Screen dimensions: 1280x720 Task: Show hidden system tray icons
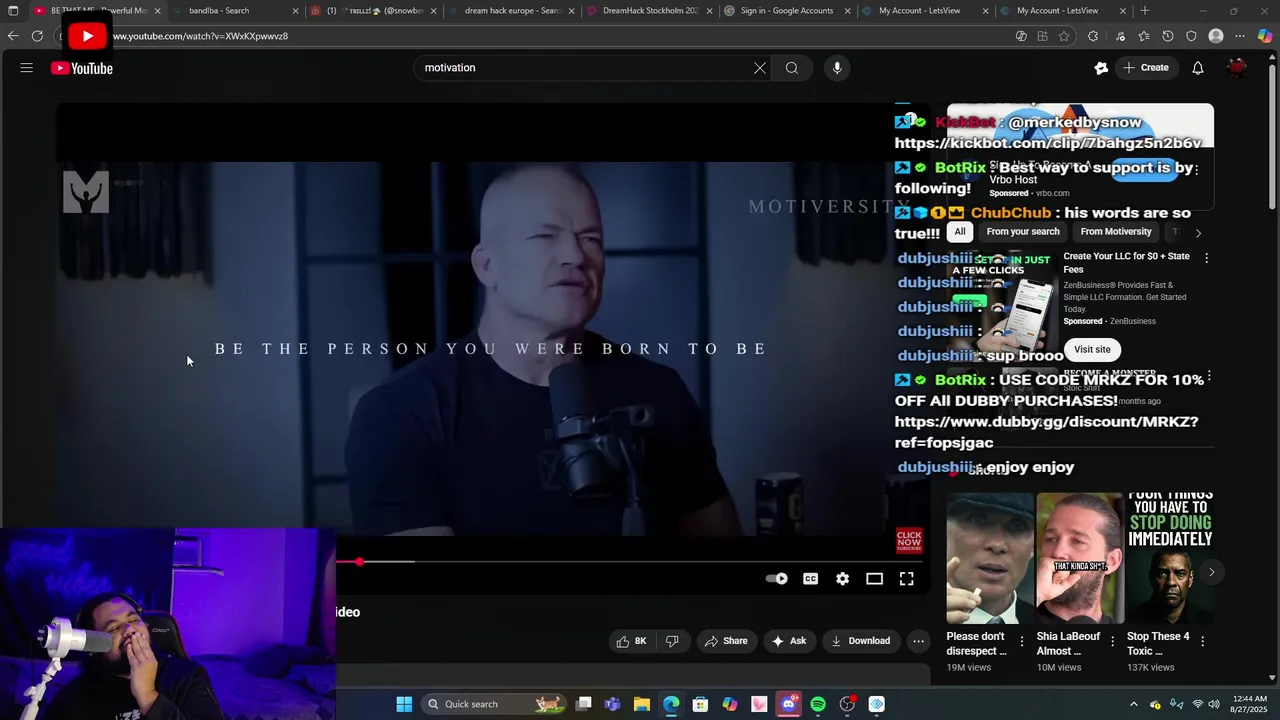click(1133, 704)
